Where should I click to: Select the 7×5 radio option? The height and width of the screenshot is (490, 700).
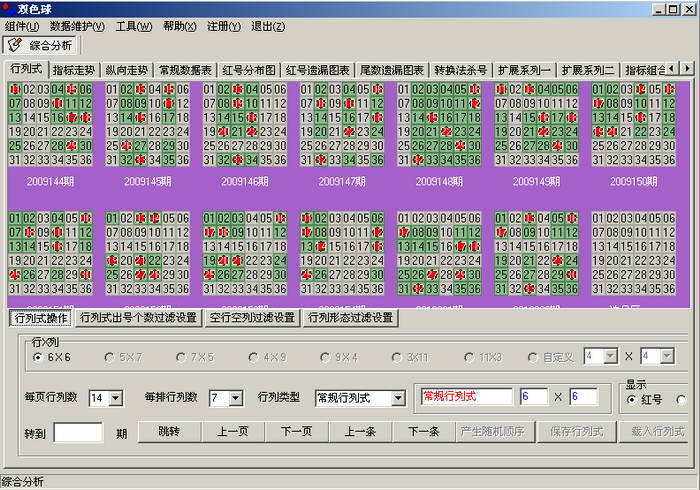195,357
